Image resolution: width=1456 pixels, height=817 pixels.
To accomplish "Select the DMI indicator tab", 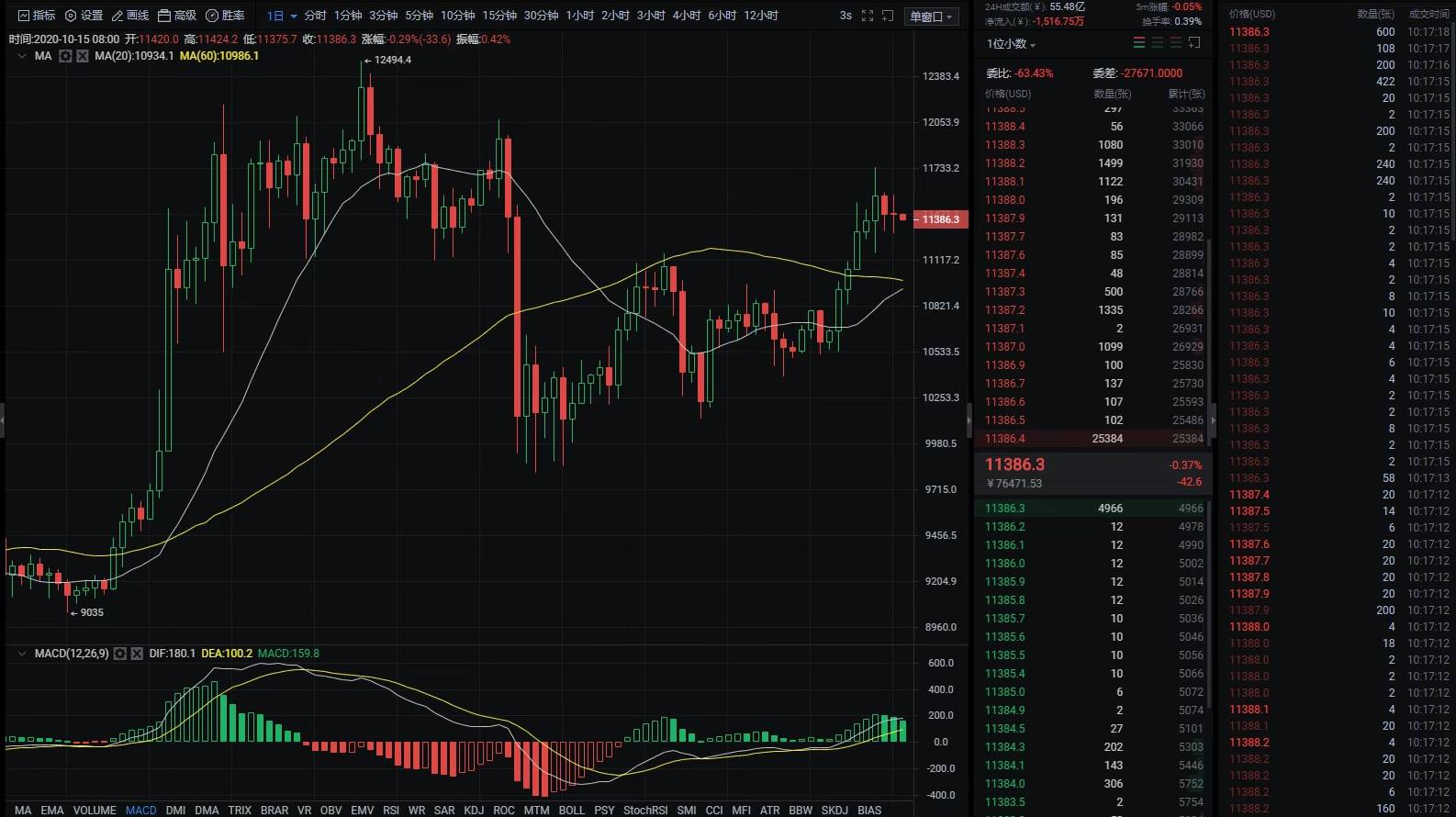I will 175,811.
